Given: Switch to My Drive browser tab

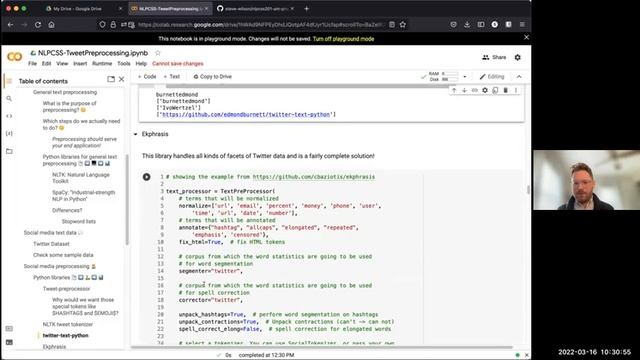Looking at the screenshot, I should [x=83, y=9].
